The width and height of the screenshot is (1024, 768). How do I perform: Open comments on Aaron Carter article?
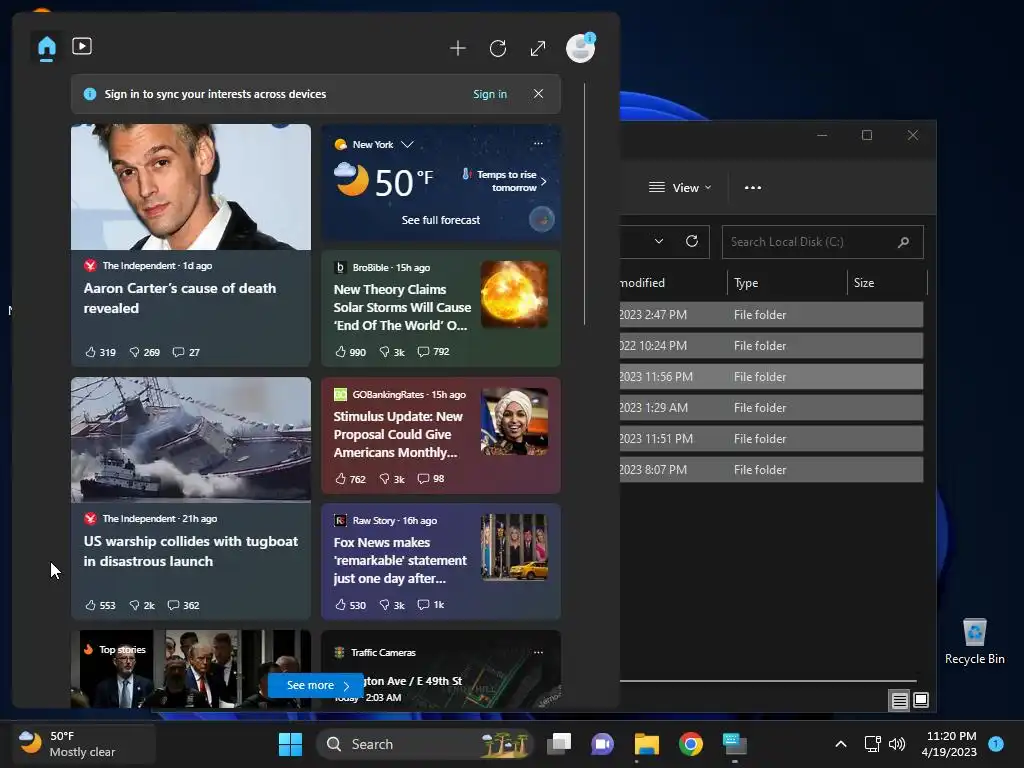pos(185,352)
